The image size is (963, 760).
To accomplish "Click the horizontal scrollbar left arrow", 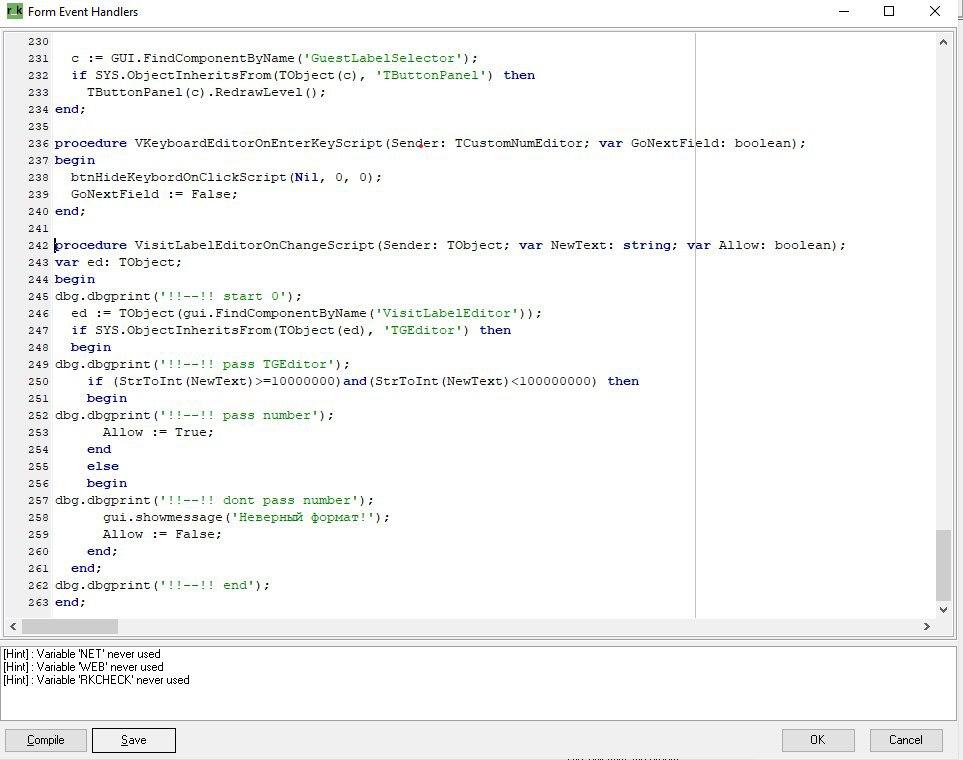I will click(x=12, y=626).
